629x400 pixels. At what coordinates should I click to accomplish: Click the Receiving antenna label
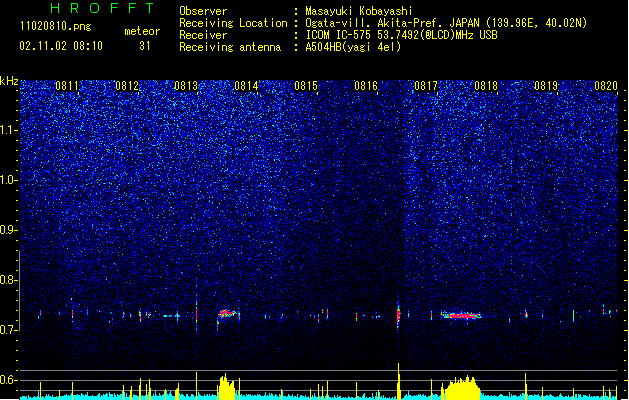[230, 47]
